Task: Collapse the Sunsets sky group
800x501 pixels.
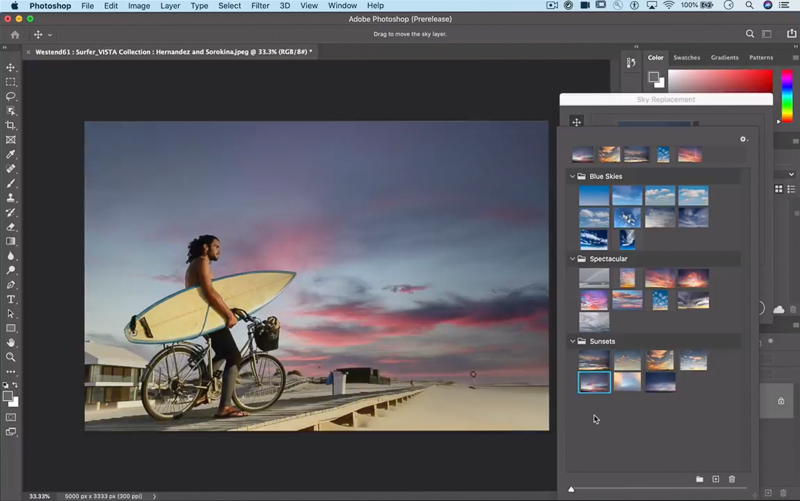Action: pos(573,341)
